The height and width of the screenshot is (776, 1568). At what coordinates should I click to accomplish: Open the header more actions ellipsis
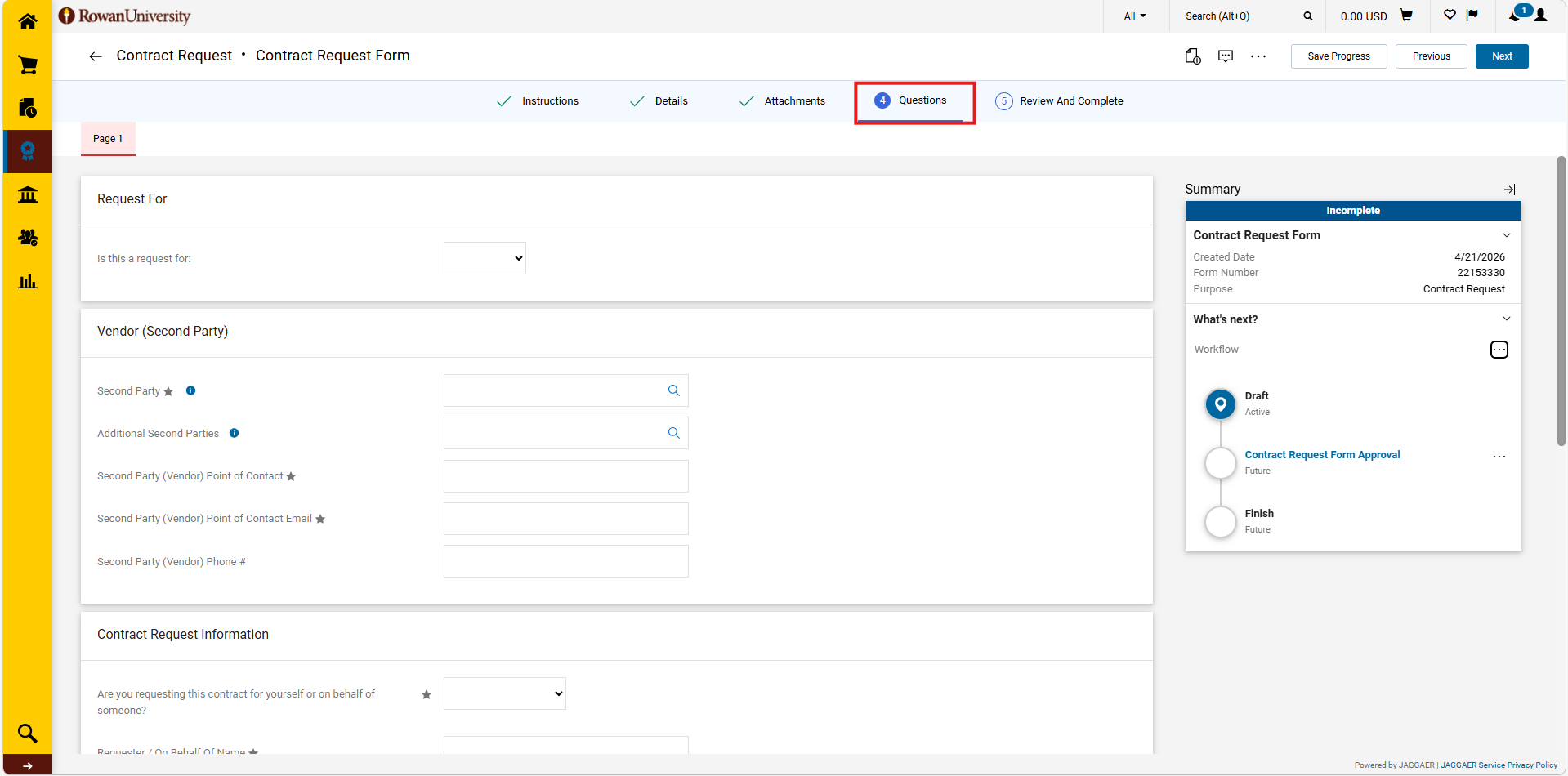1258,56
